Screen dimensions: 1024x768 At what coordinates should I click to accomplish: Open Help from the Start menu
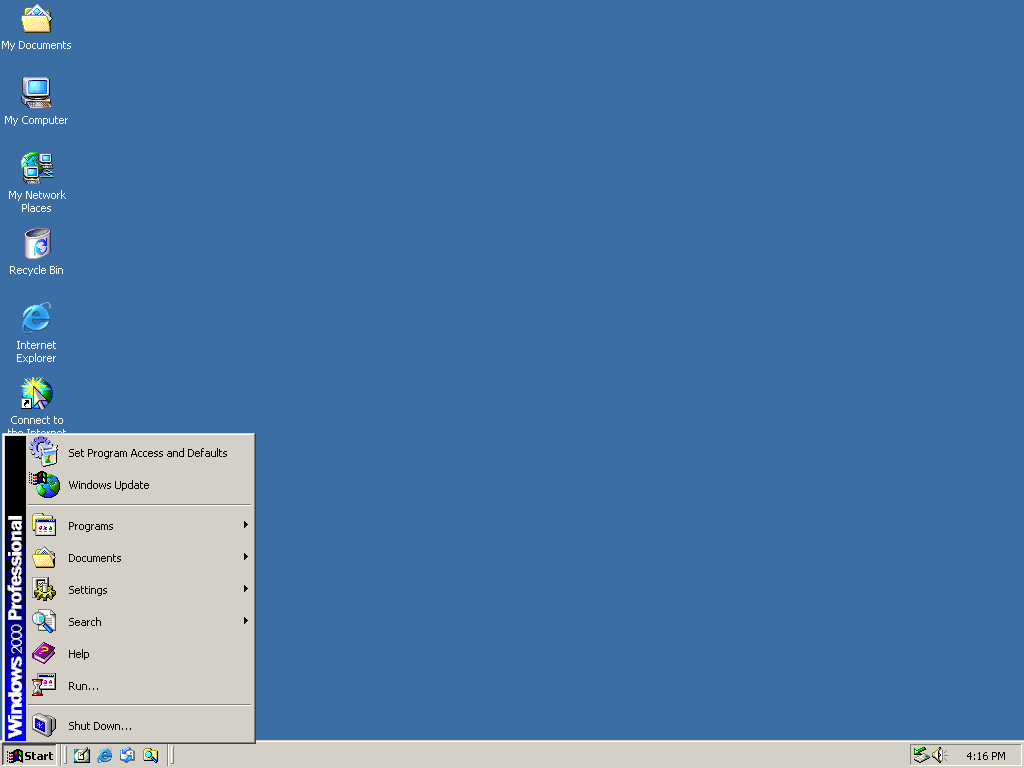point(140,654)
